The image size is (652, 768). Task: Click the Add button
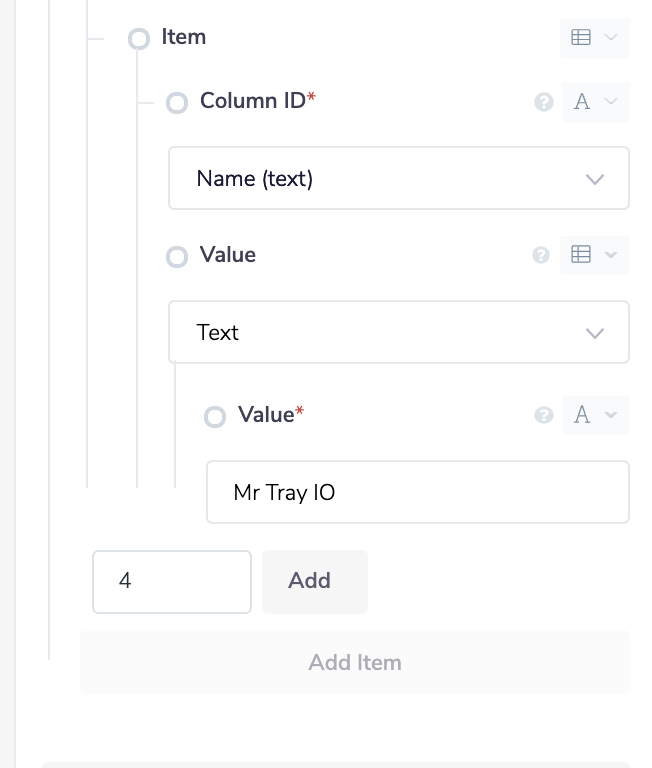314,581
